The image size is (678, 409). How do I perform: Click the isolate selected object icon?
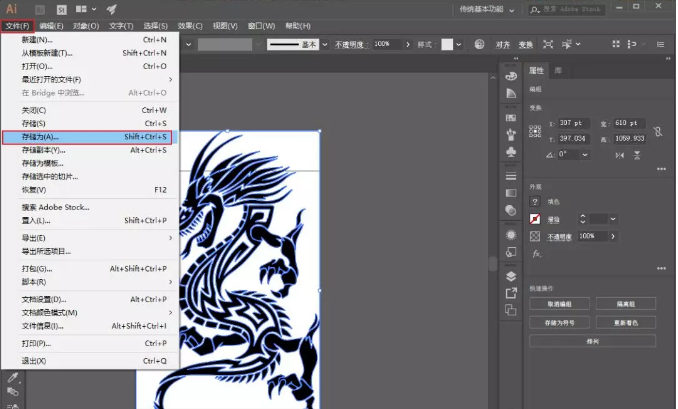[x=548, y=44]
